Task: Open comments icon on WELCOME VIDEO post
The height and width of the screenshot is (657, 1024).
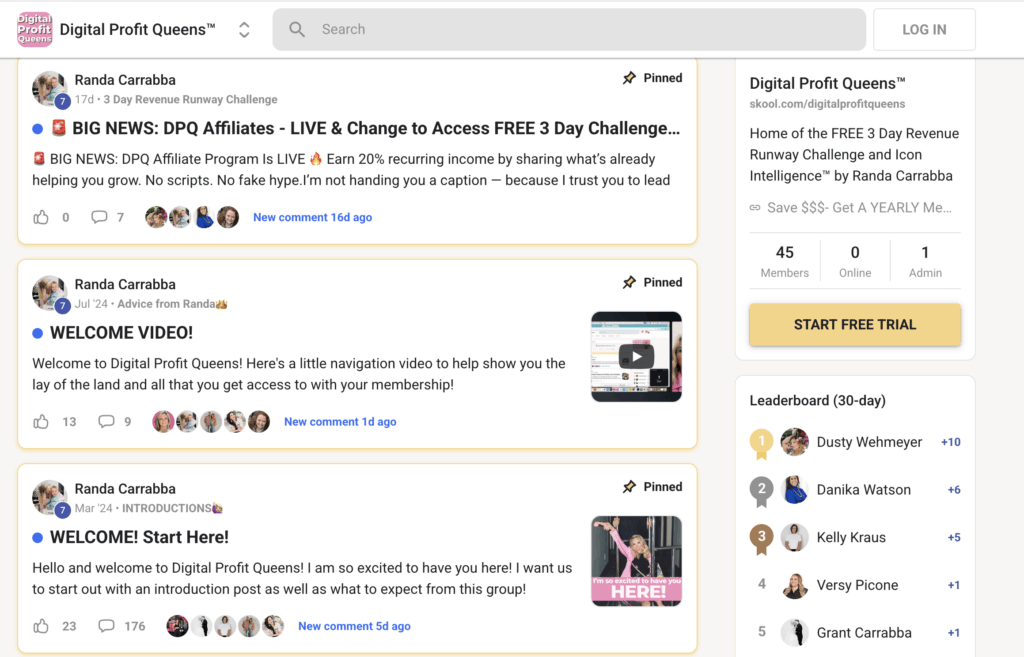Action: 106,421
